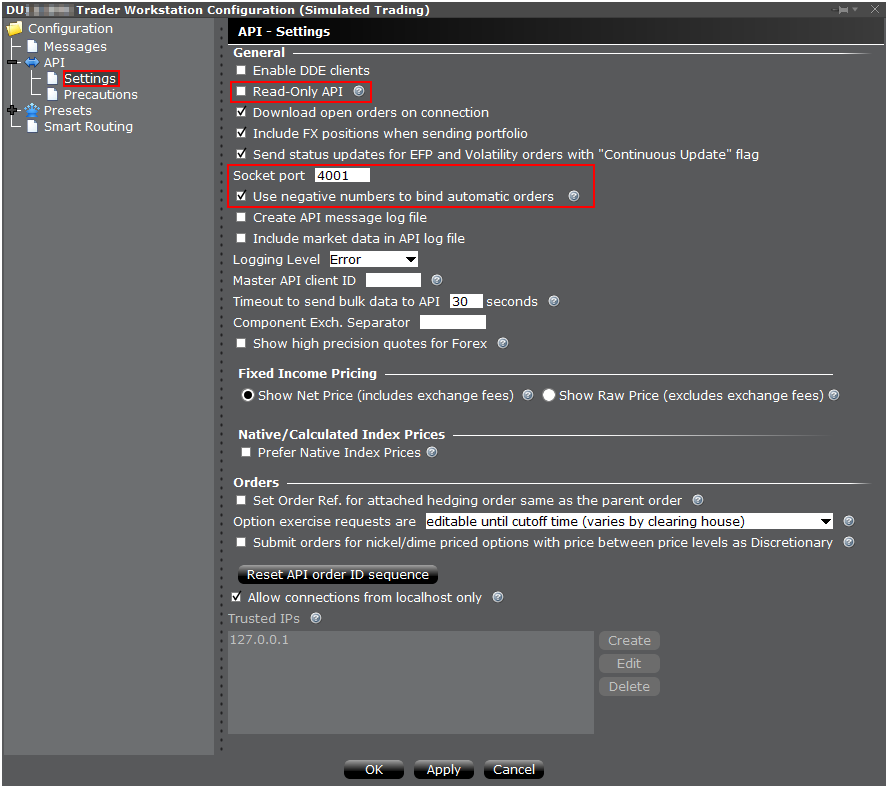The height and width of the screenshot is (788, 888).
Task: Uncheck Allow connections from localhost only
Action: point(236,598)
